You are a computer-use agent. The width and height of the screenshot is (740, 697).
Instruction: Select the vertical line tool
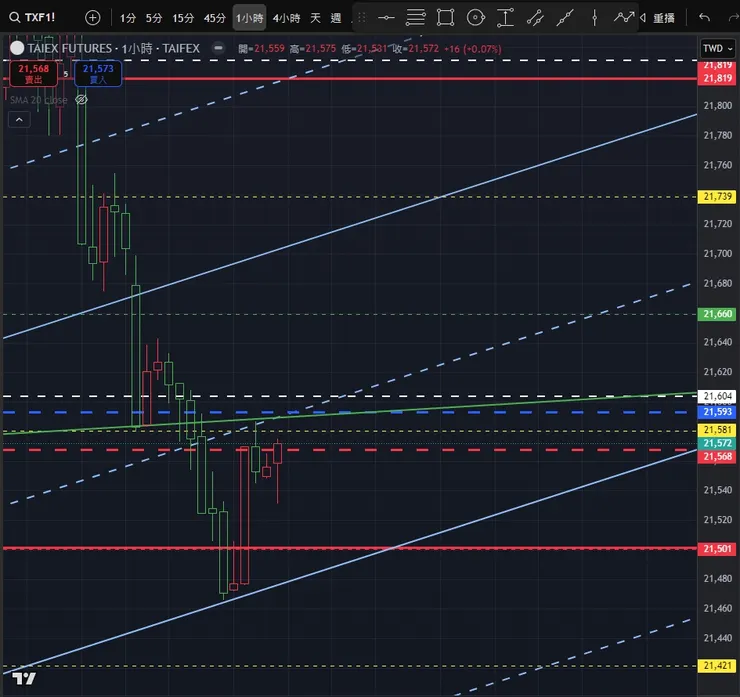[x=595, y=18]
